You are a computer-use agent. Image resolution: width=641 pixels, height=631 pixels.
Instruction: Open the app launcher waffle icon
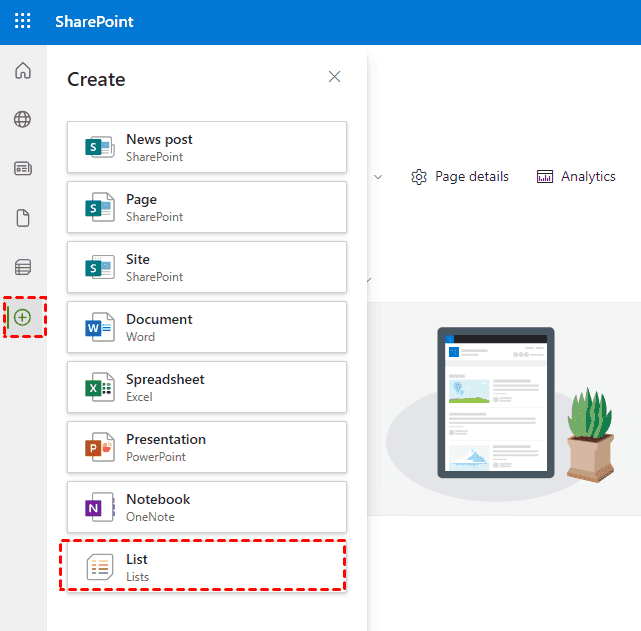[x=22, y=21]
